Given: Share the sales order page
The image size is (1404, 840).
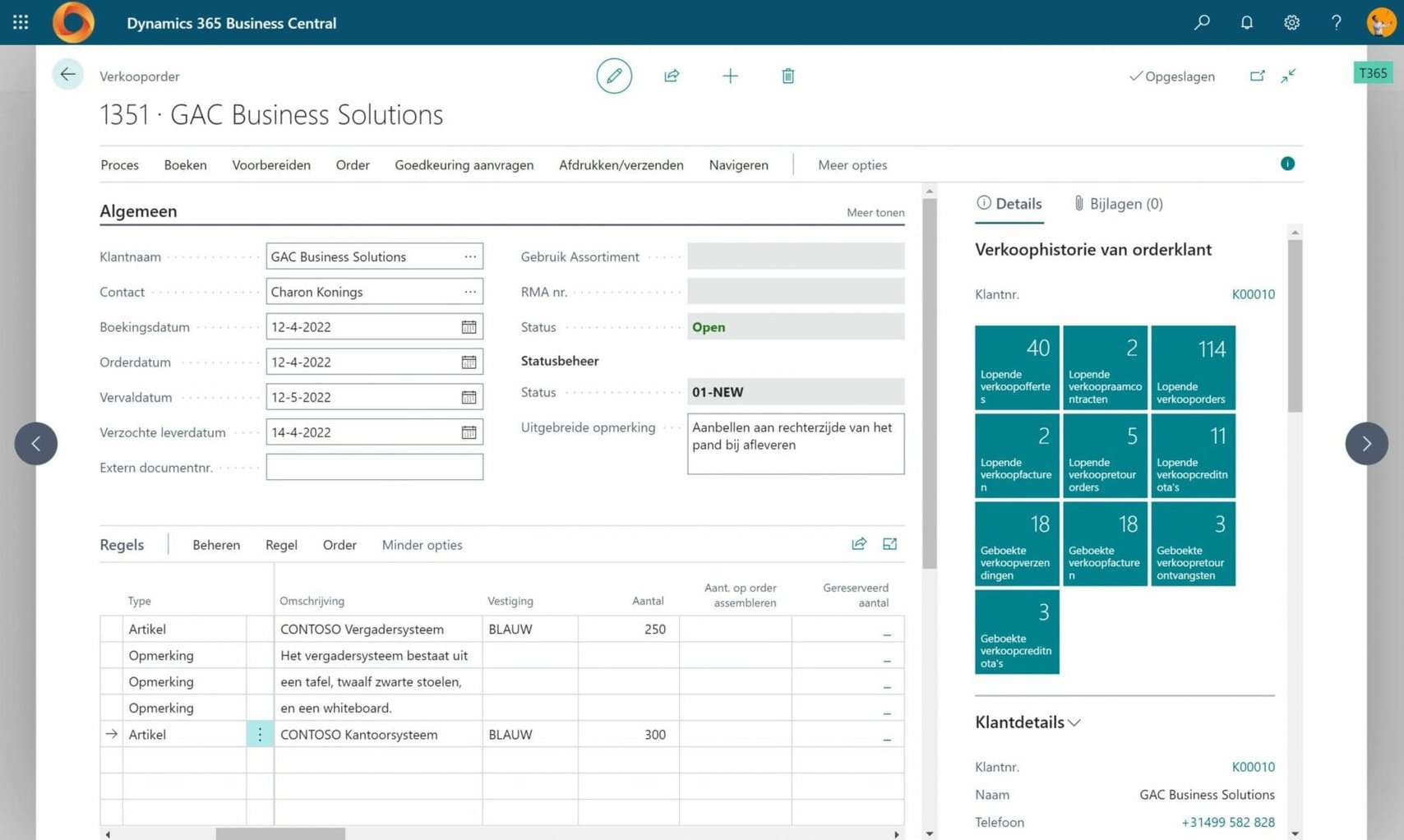Looking at the screenshot, I should [x=672, y=76].
